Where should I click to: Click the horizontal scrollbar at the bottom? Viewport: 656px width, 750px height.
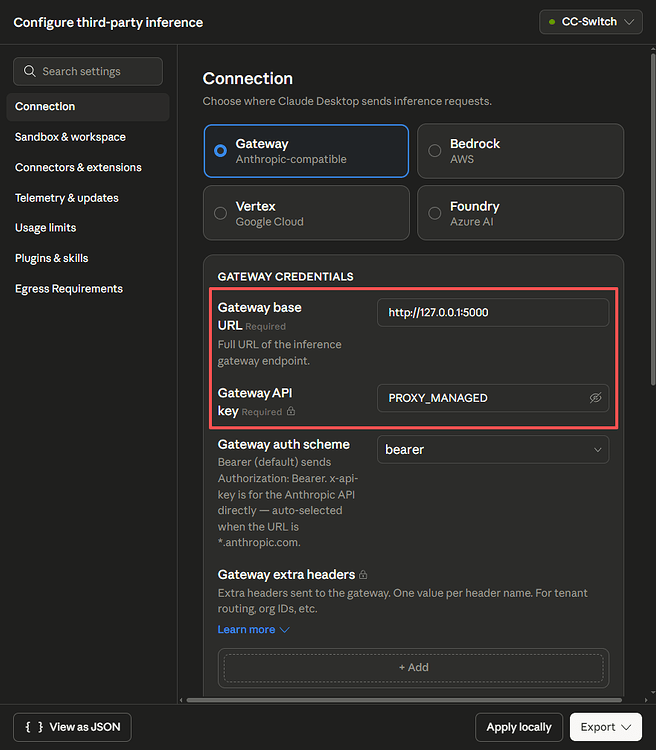pos(404,700)
